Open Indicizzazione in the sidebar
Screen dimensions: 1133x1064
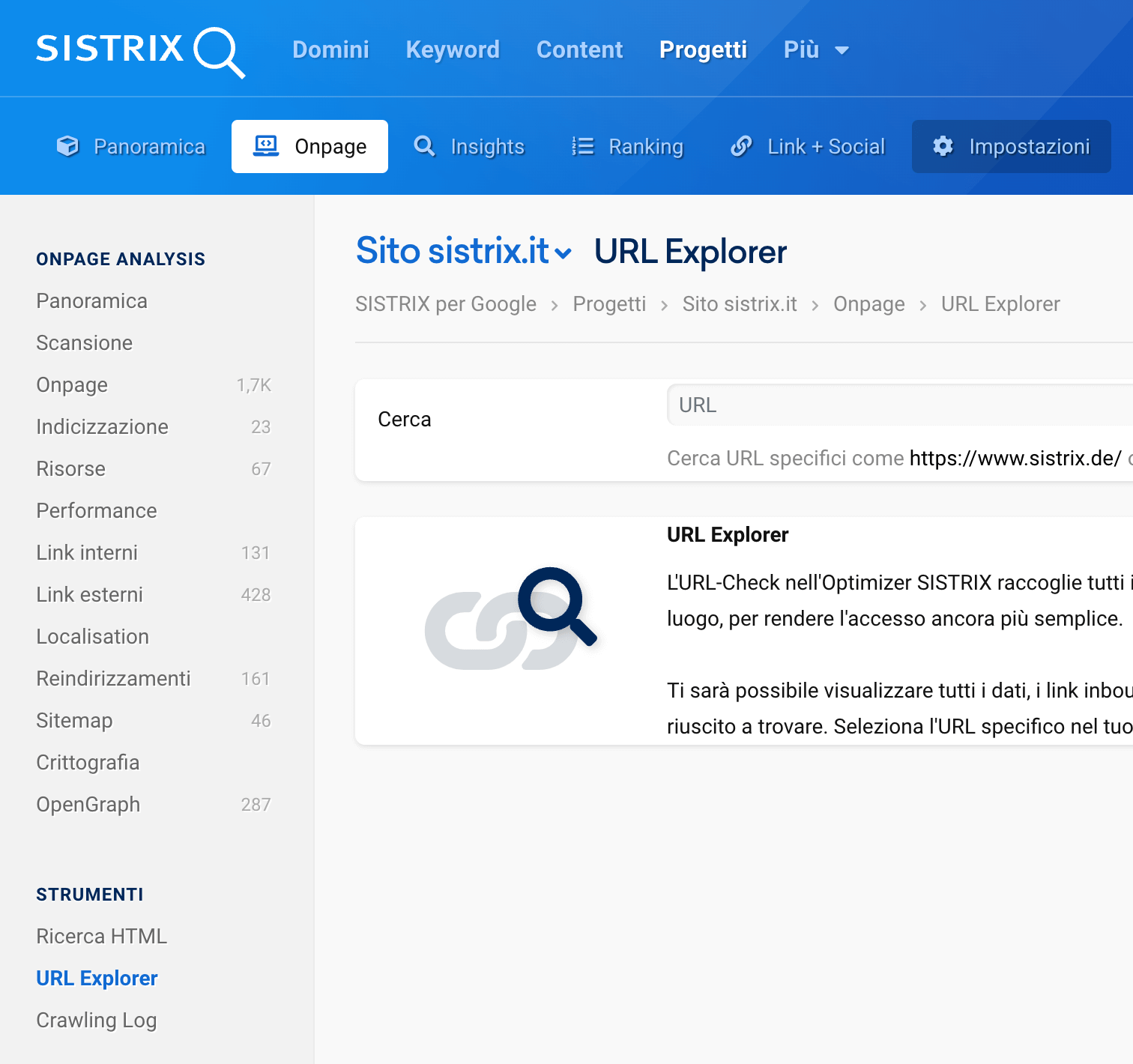click(102, 427)
